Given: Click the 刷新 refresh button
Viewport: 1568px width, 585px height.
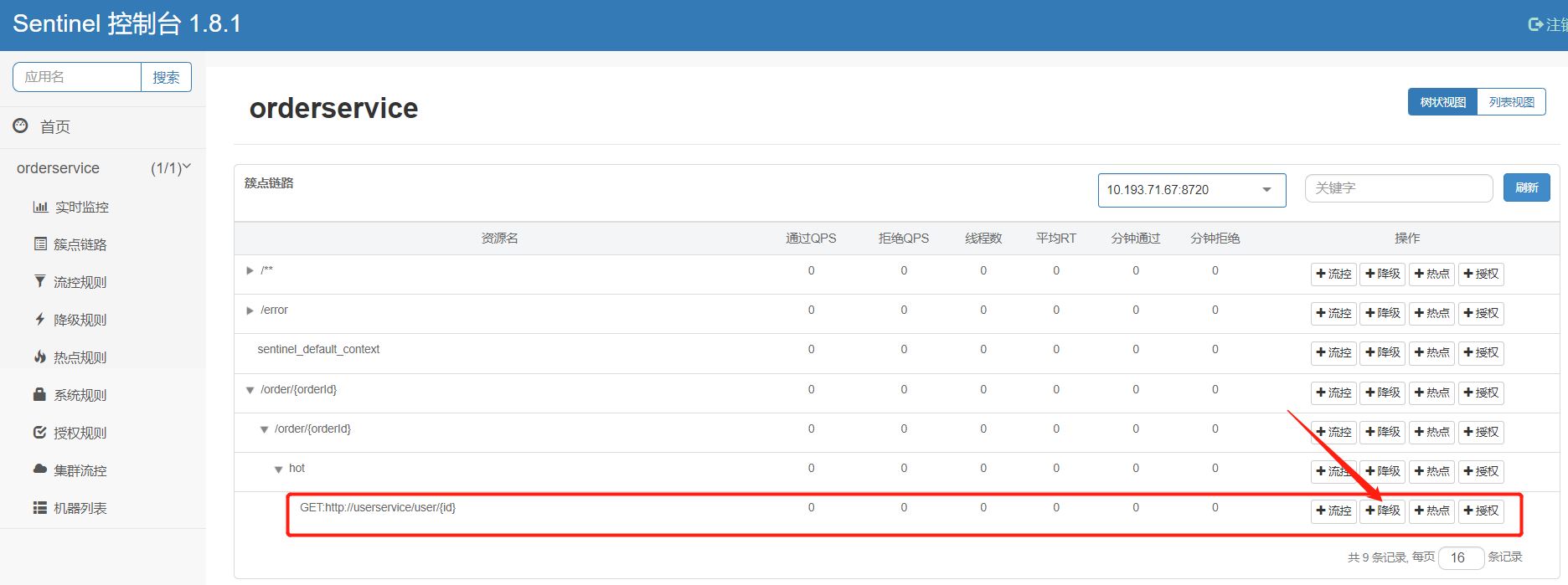Looking at the screenshot, I should pos(1527,187).
